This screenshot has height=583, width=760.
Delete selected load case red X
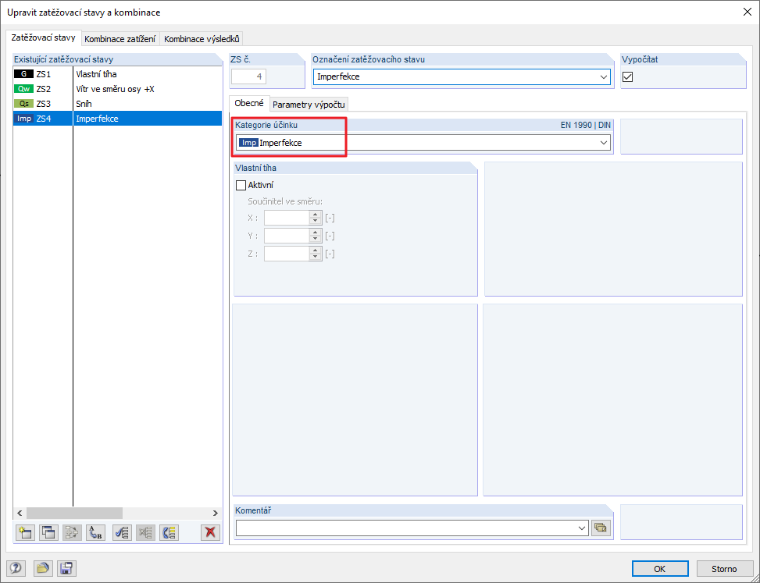coord(210,533)
